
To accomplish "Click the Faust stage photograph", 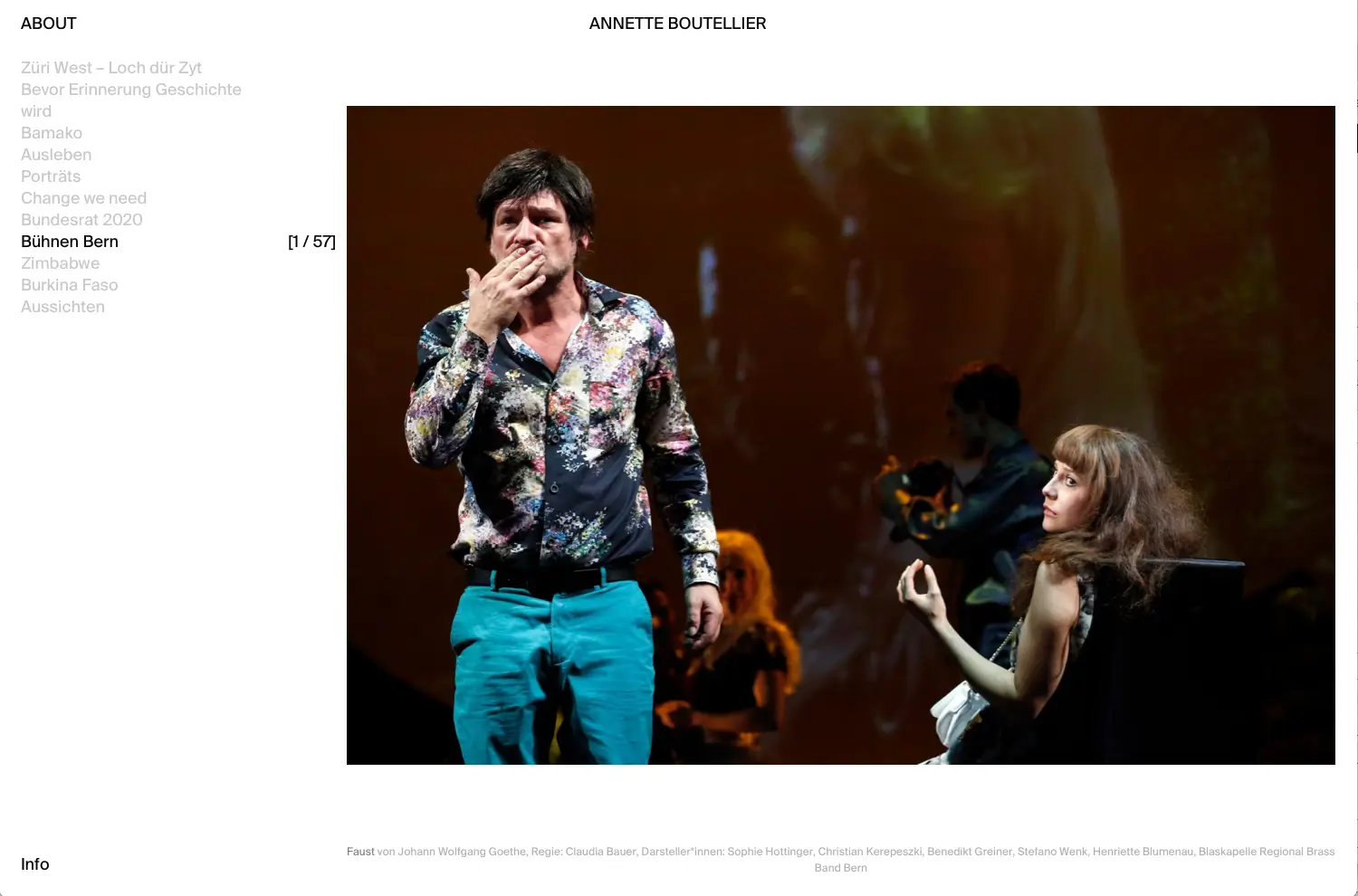I will pos(840,435).
